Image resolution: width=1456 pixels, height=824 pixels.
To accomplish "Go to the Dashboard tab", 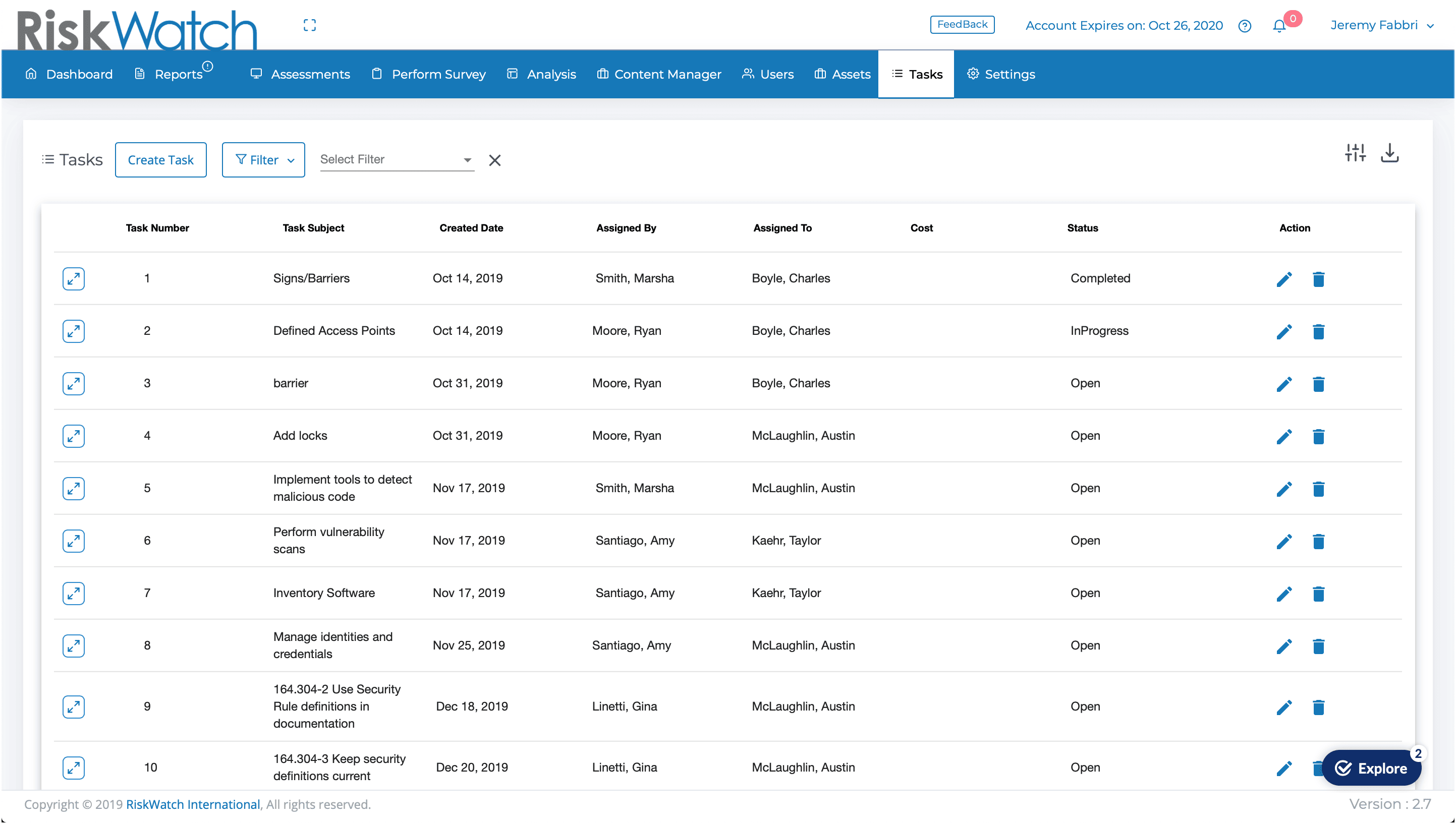I will pos(69,74).
